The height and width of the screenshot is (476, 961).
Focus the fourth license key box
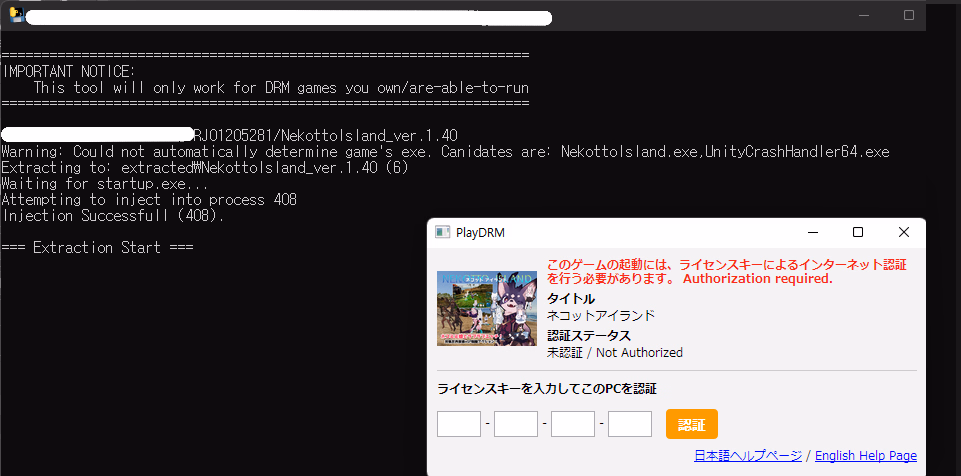(630, 424)
